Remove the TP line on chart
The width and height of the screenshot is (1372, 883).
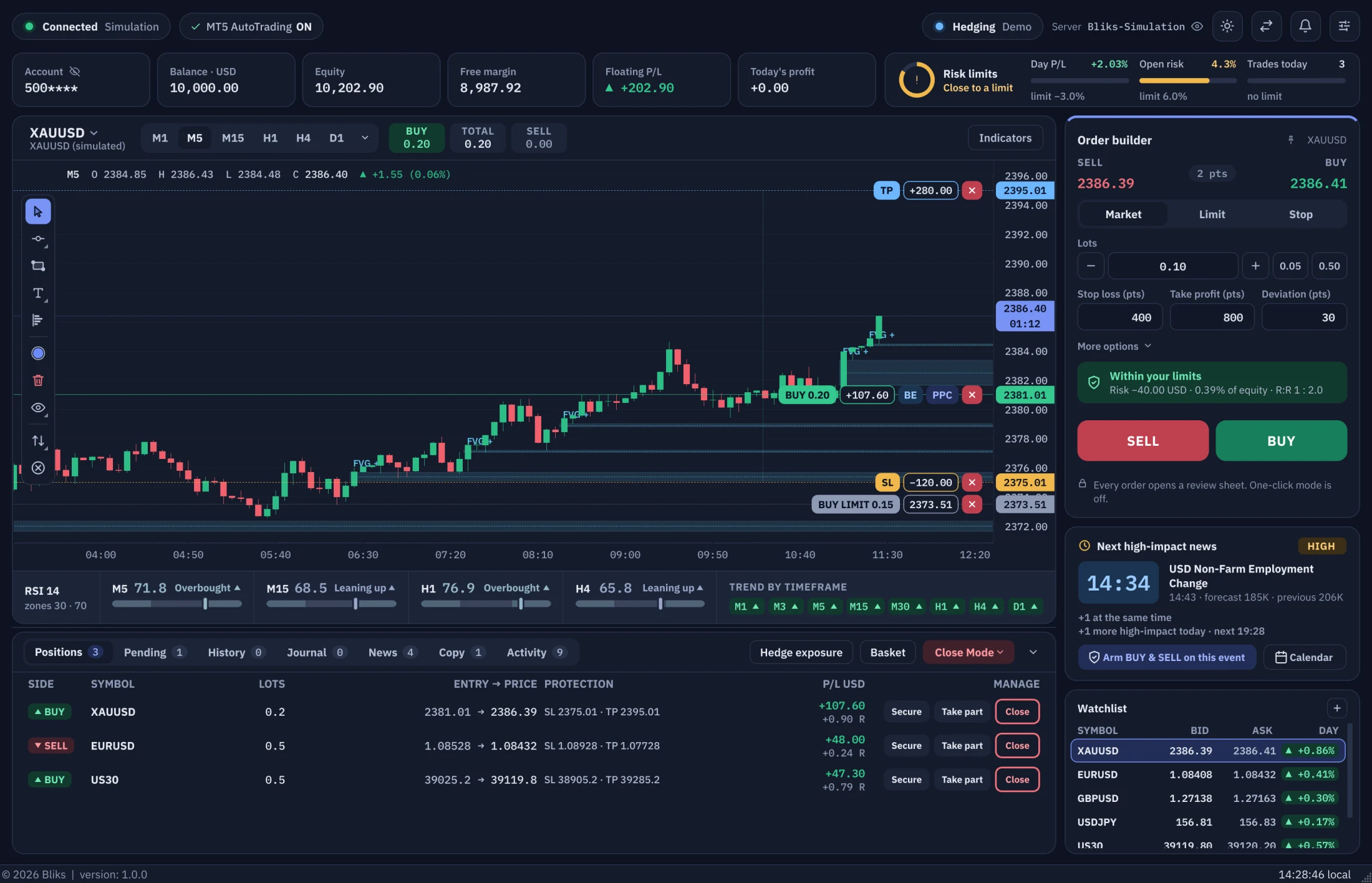pos(972,191)
